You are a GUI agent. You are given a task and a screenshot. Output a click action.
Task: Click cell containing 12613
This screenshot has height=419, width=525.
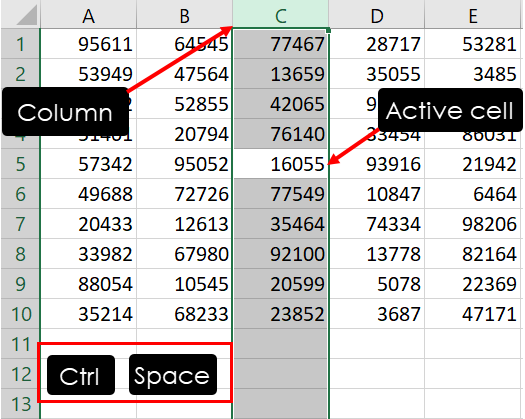coord(184,224)
